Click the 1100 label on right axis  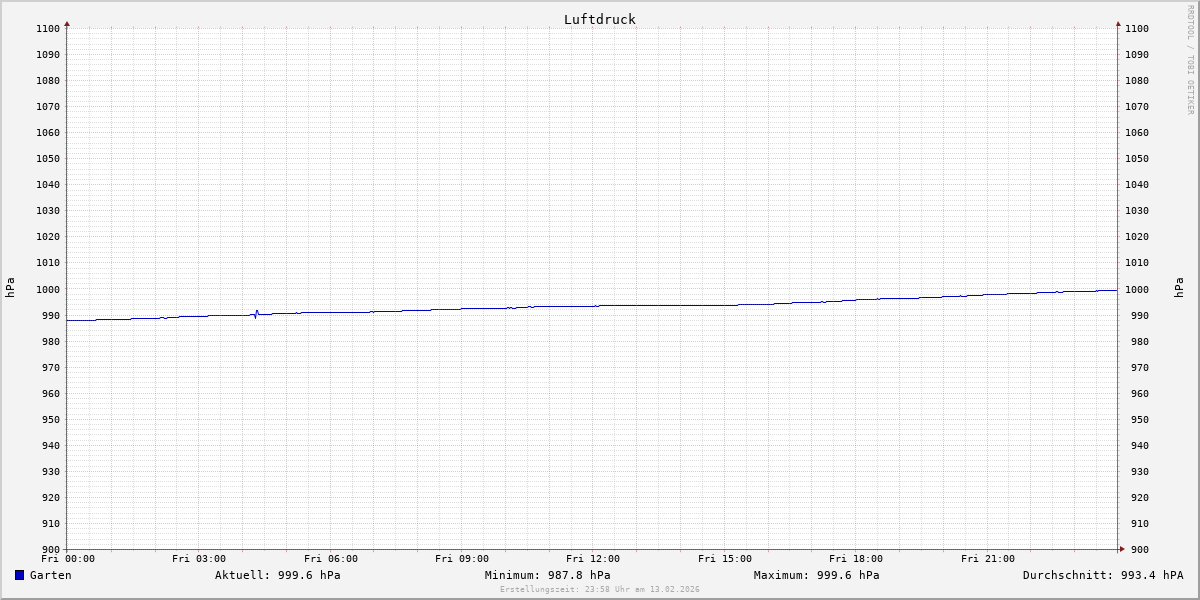[1137, 29]
